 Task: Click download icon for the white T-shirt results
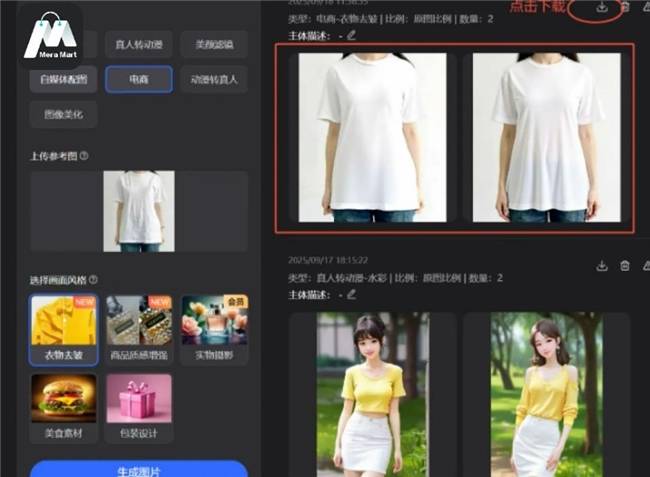[602, 8]
